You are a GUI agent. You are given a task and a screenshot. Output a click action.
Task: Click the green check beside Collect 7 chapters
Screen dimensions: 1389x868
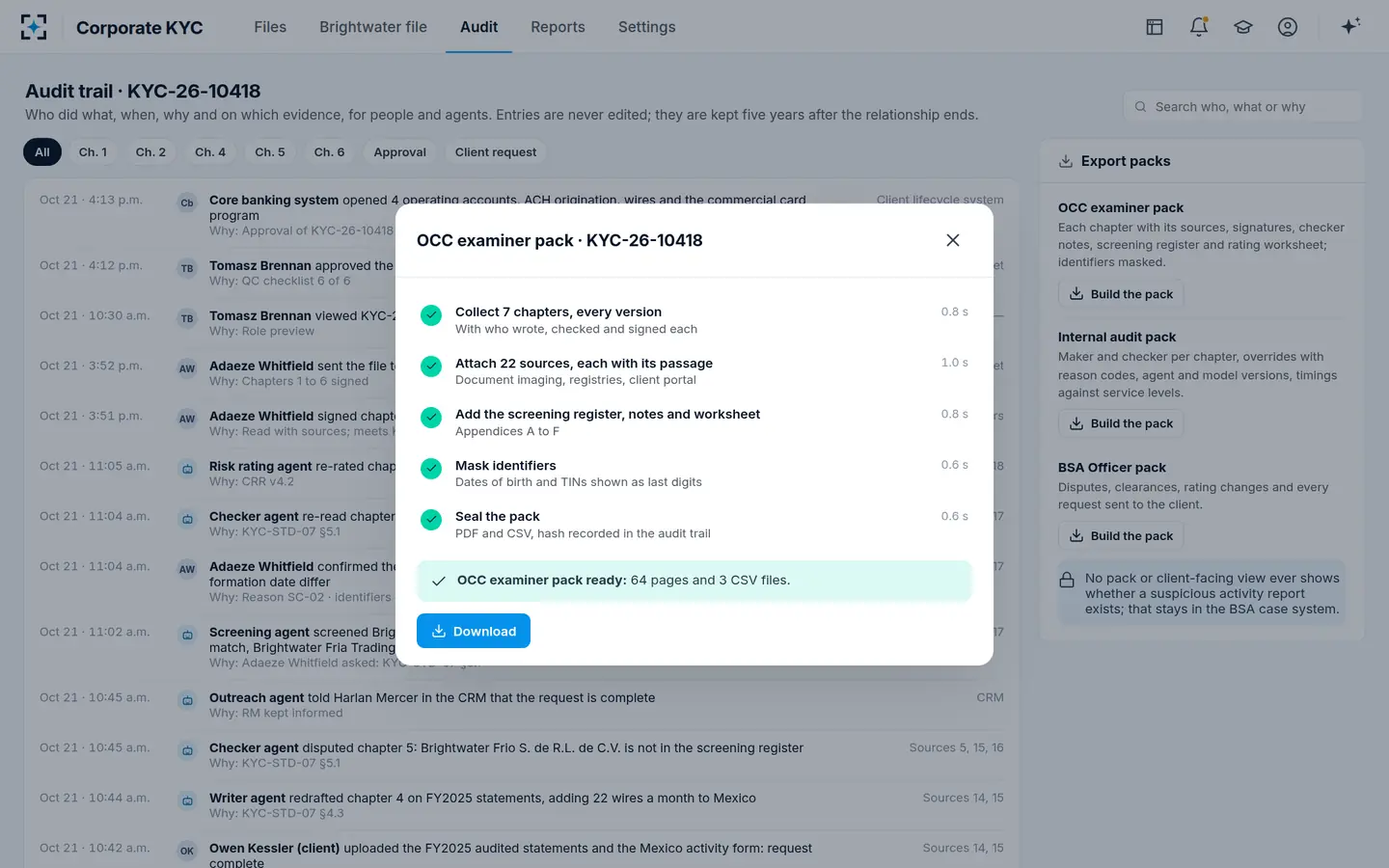pos(431,314)
